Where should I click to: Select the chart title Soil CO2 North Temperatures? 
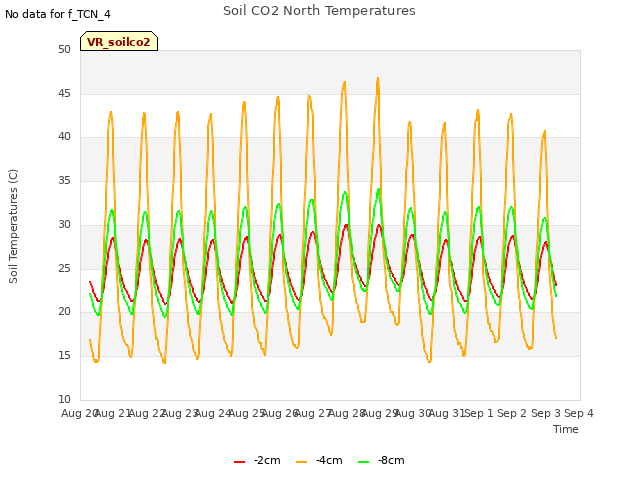tap(319, 11)
